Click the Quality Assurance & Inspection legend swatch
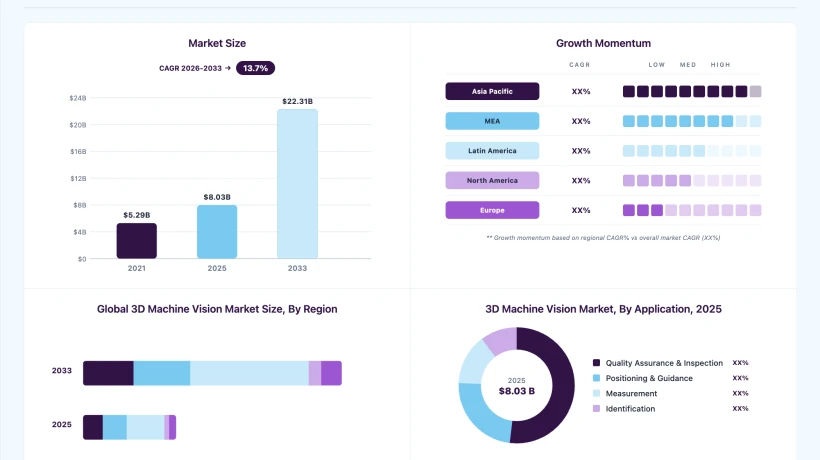820x460 pixels. tap(596, 363)
